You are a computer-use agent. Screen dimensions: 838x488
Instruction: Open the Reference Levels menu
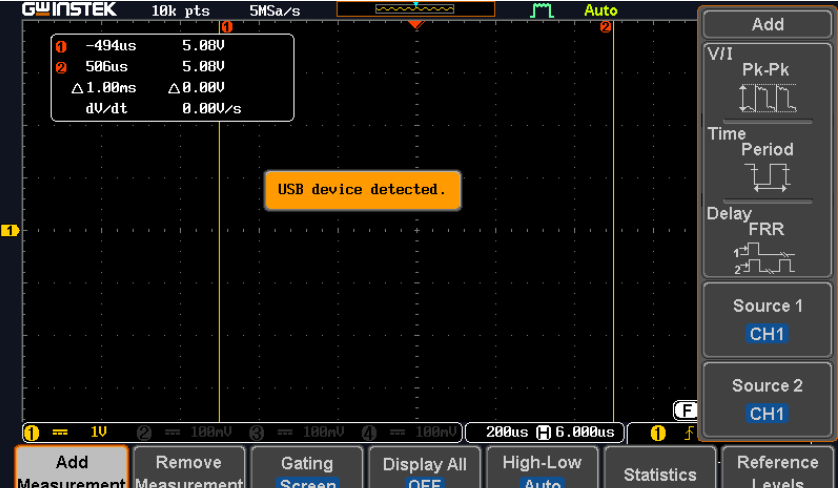point(777,468)
